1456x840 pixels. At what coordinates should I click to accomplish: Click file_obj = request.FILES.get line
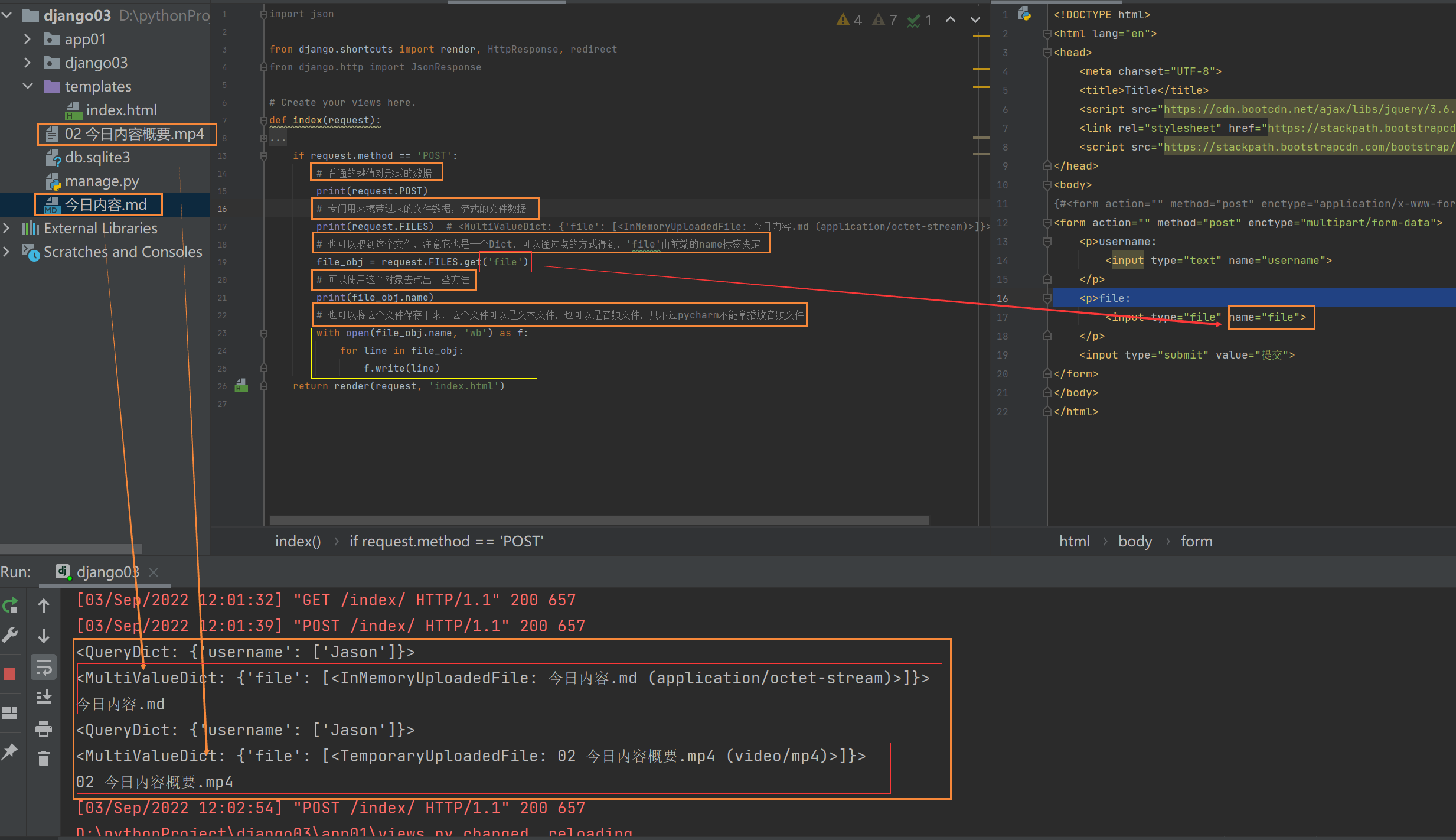click(x=423, y=262)
